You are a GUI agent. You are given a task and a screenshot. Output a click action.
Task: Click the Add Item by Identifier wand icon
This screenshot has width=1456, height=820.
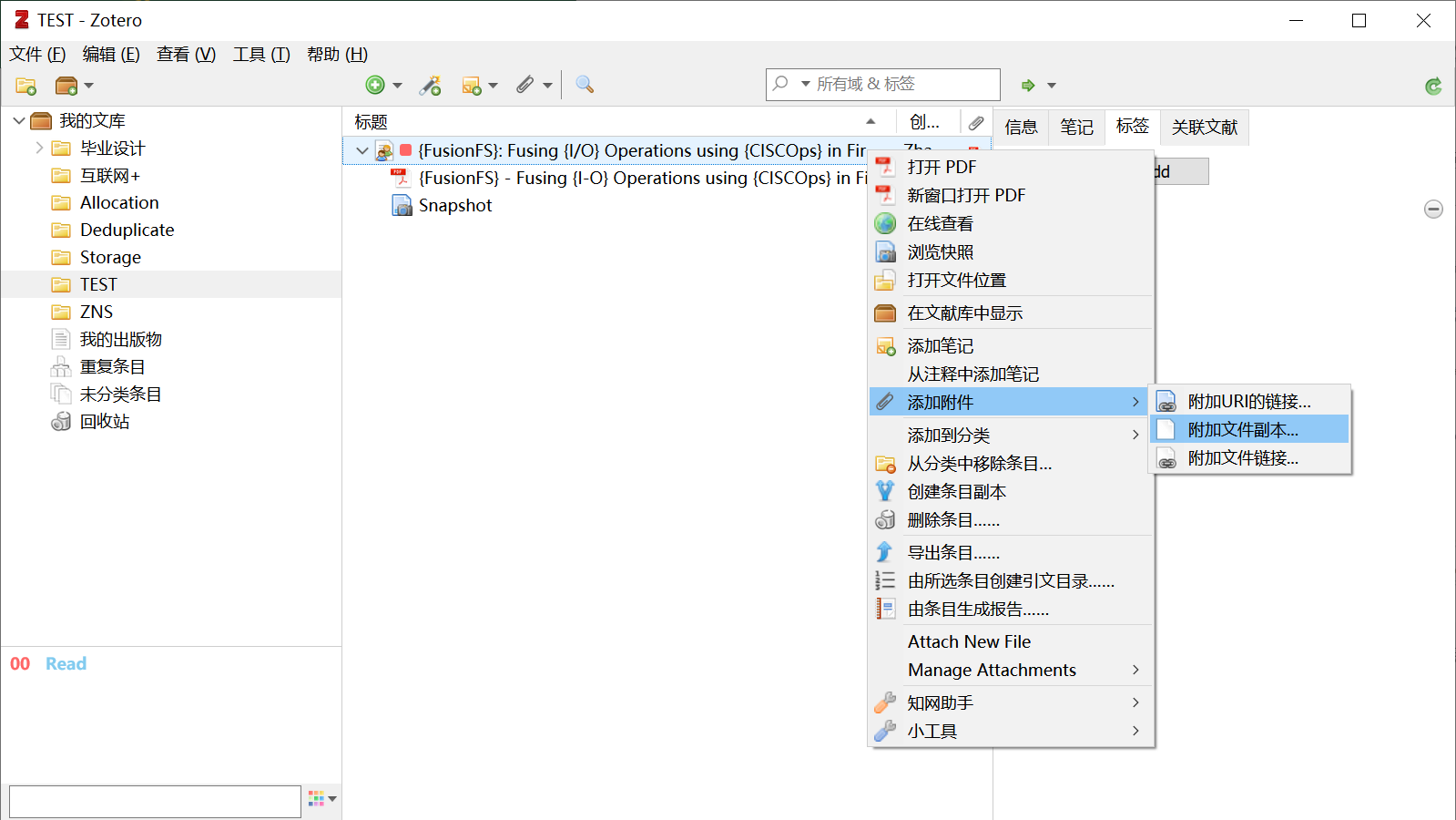(430, 85)
